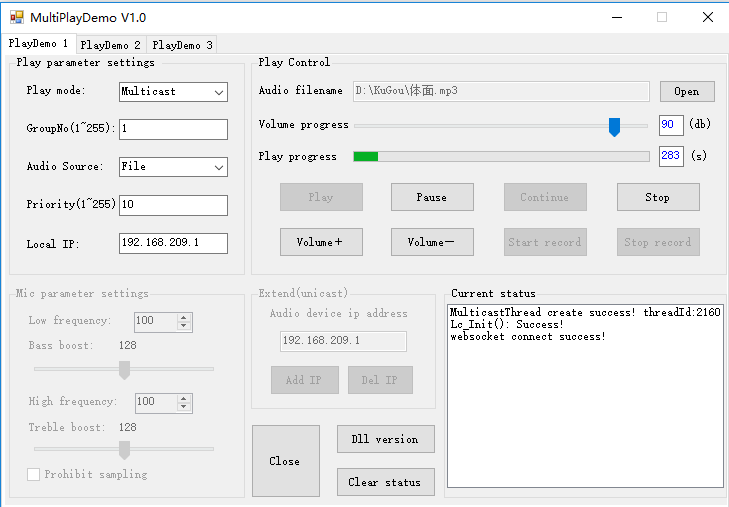Switch to the PlayDemo 1 tab
This screenshot has height=507, width=729.
coord(39,44)
